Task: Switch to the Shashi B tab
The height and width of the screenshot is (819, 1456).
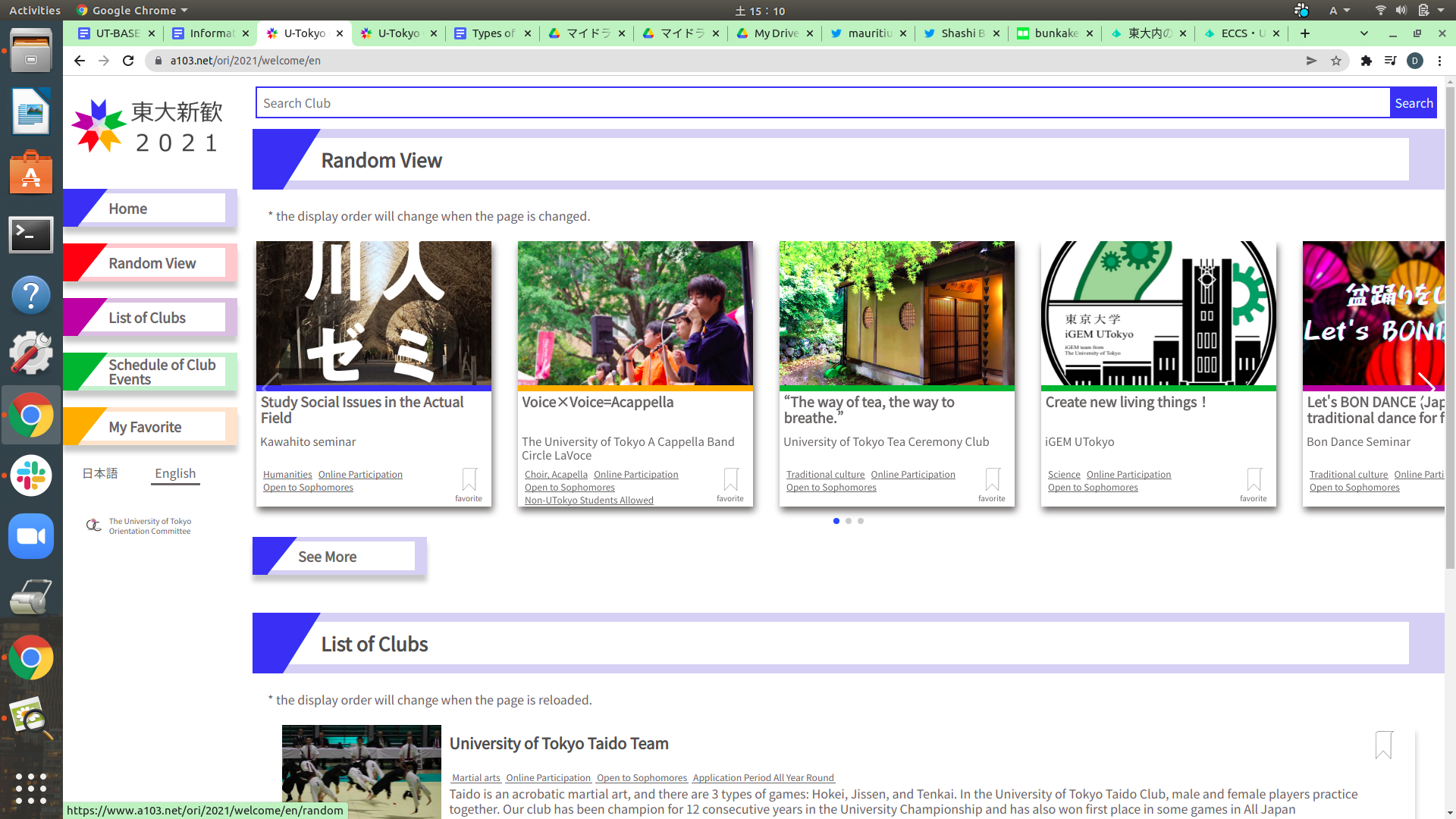Action: click(x=962, y=33)
